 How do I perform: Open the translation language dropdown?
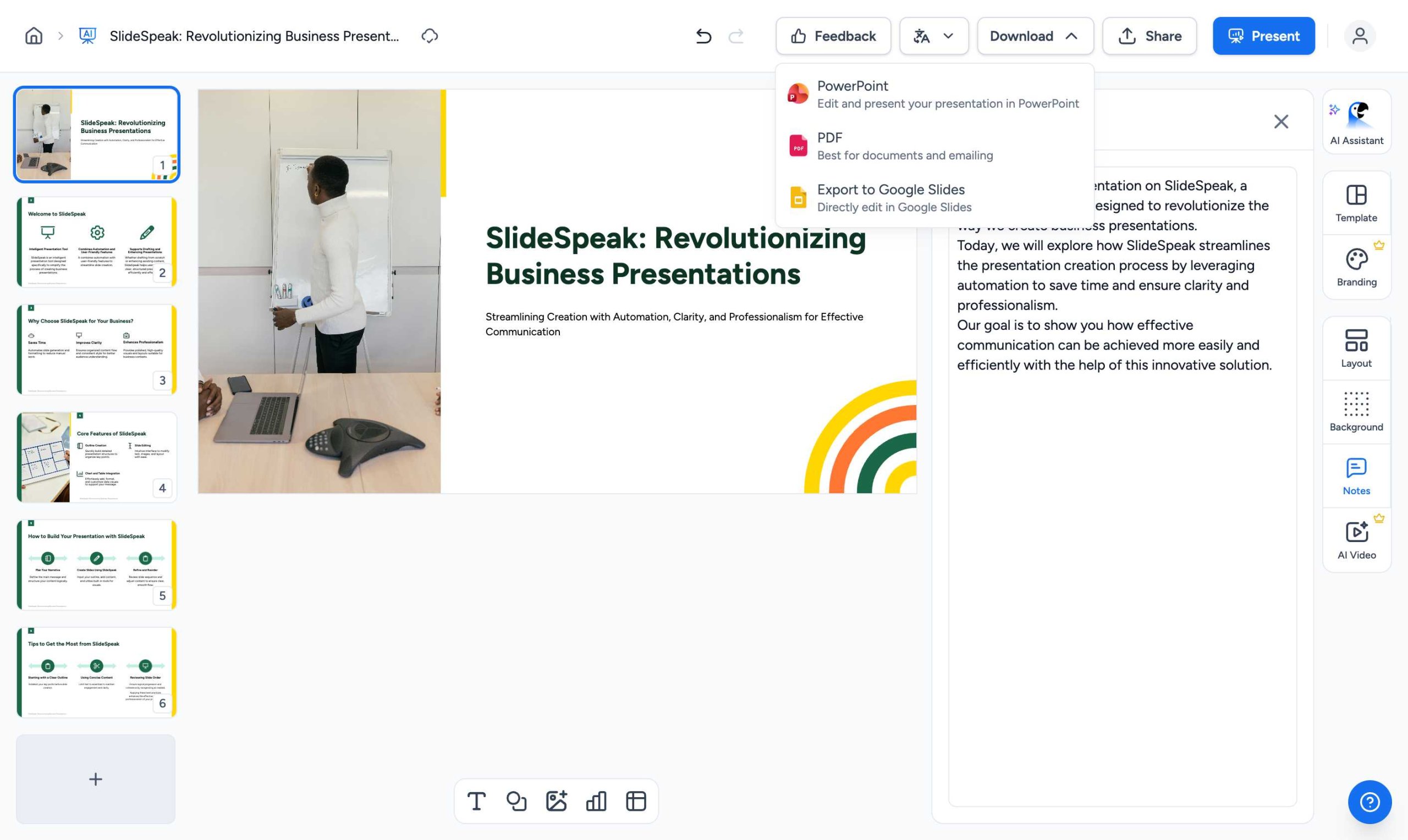point(933,36)
